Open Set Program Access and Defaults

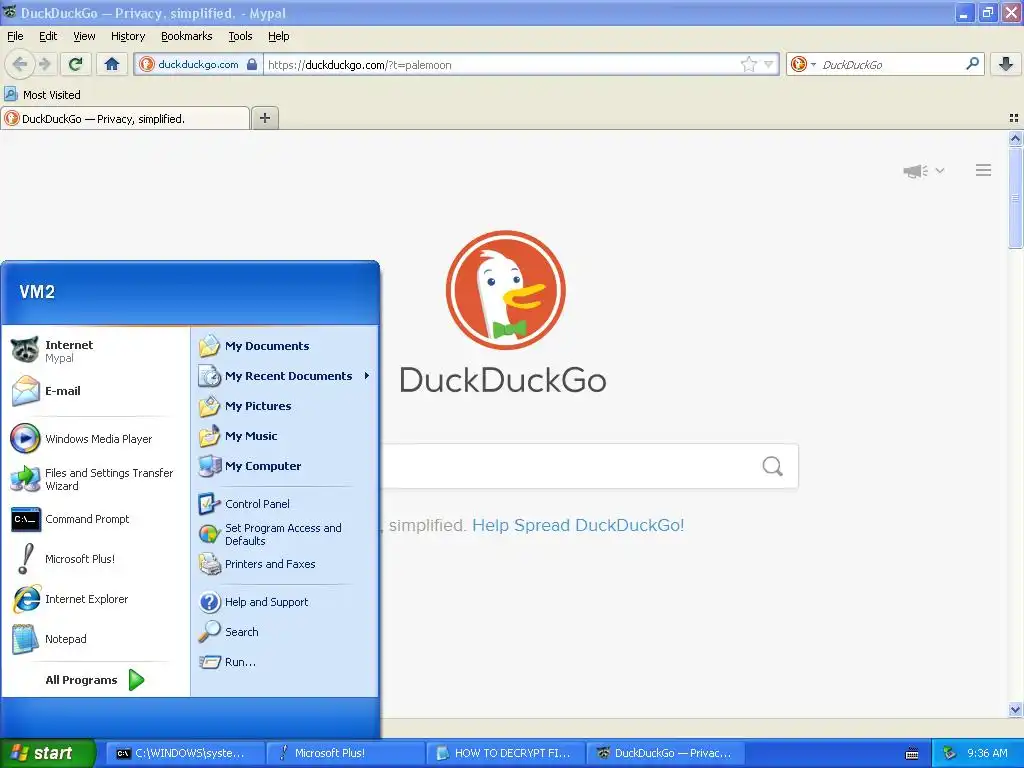tap(284, 534)
